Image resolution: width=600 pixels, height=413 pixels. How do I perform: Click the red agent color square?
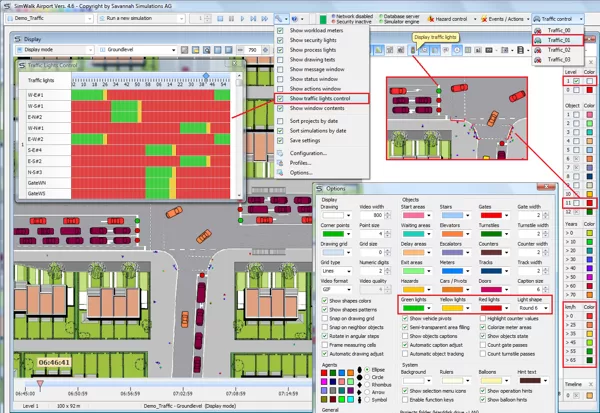pos(324,372)
